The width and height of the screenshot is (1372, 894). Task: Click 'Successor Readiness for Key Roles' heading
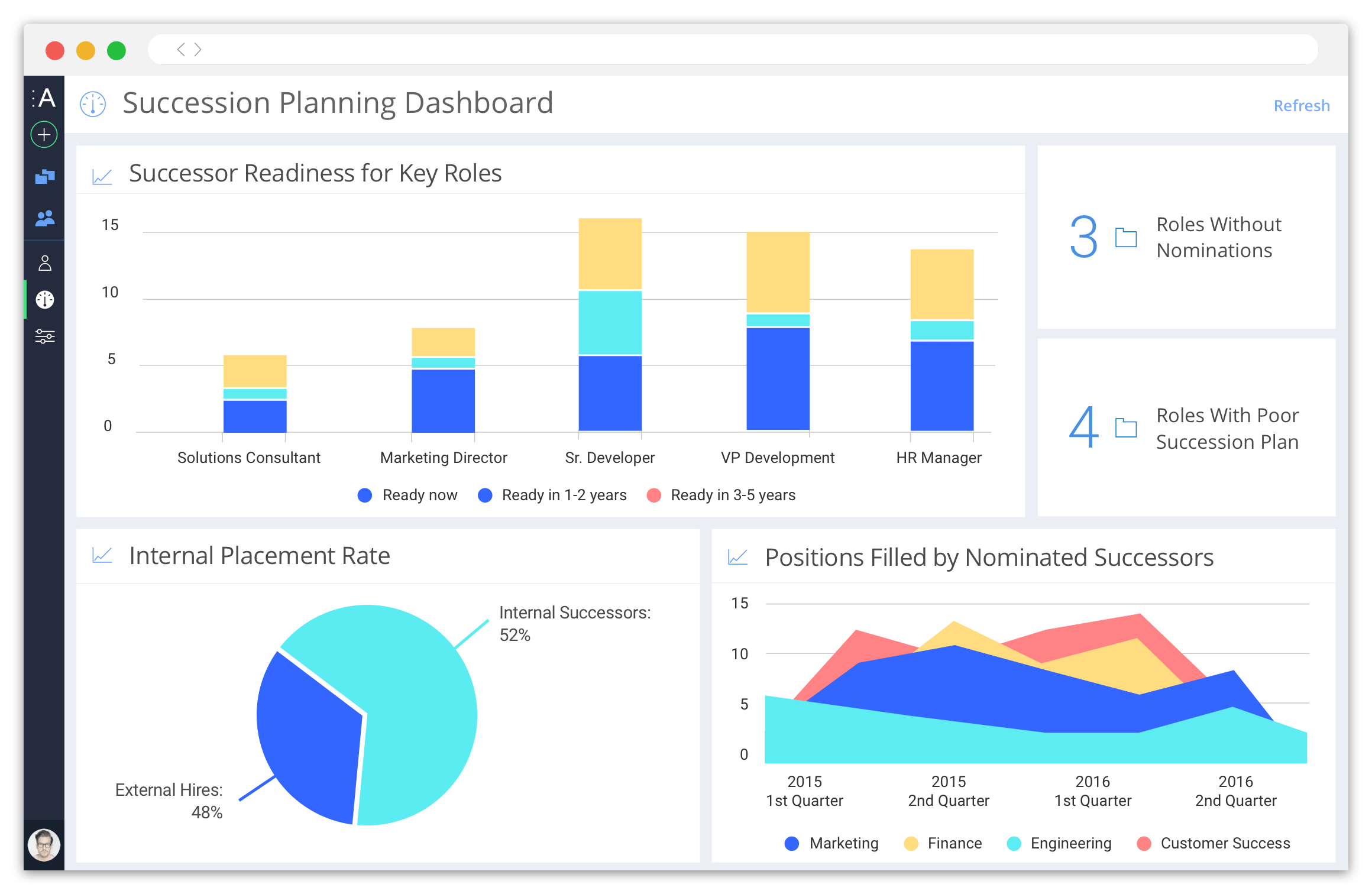coord(315,174)
